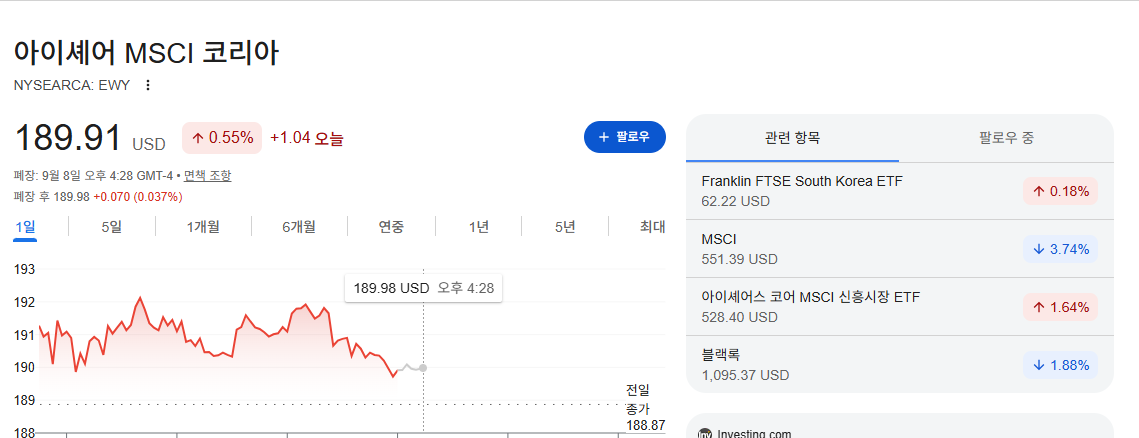Click the MSCI down 3.74% badge
1139x438 pixels.
pos(1061,250)
